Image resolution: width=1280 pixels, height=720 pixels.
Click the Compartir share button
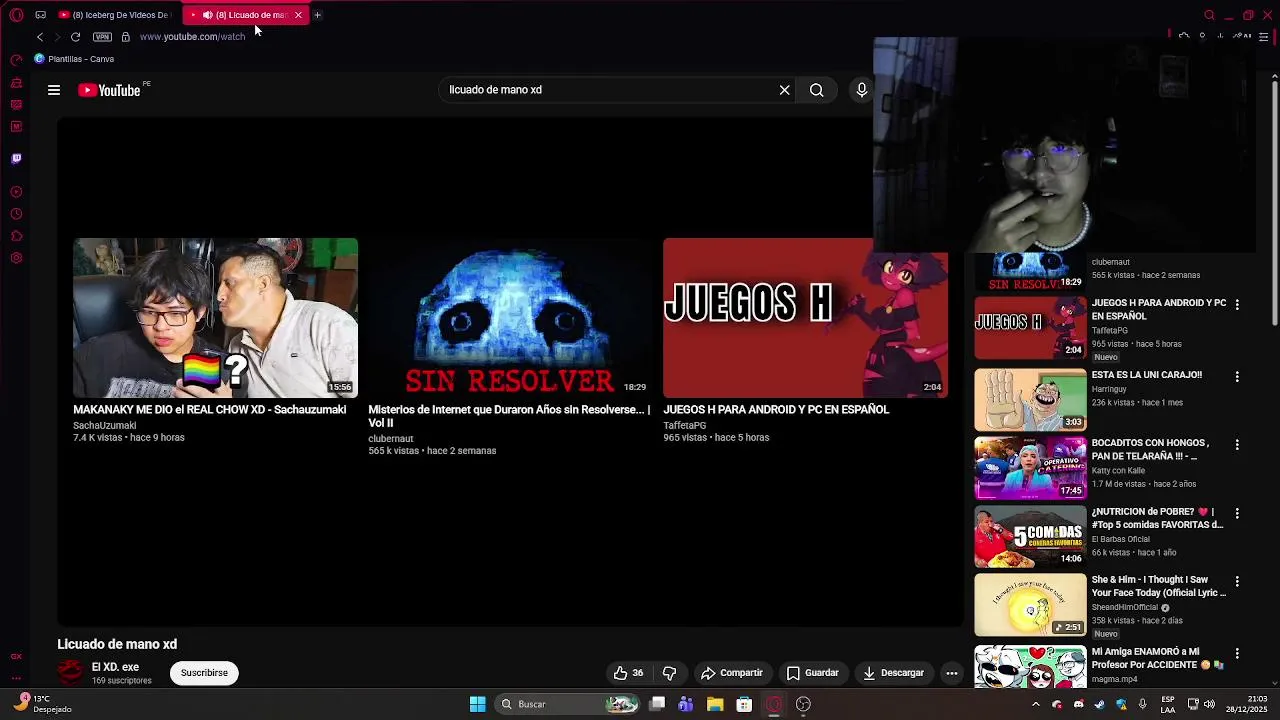(x=732, y=673)
